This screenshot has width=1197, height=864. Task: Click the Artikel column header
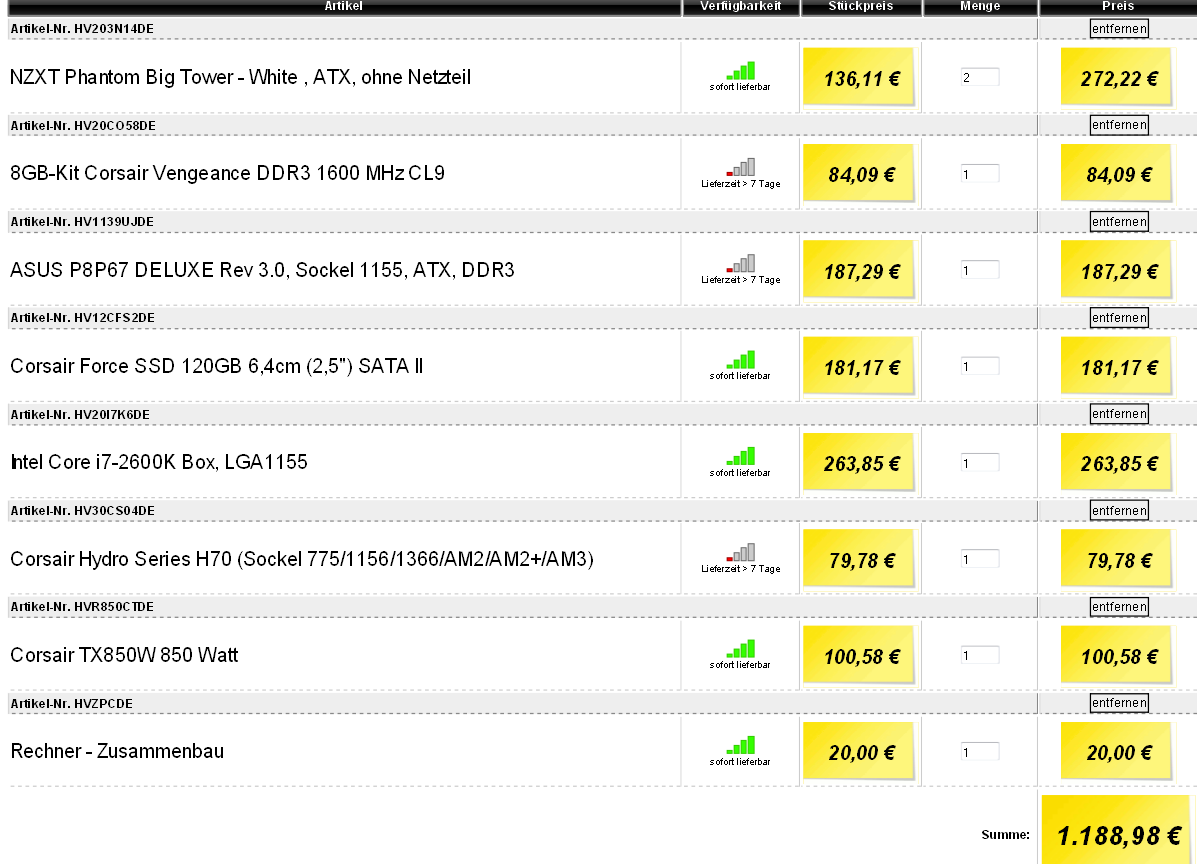tap(344, 7)
